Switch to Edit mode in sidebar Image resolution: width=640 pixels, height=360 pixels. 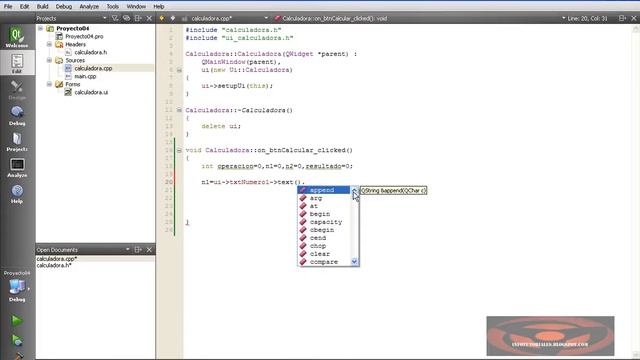click(17, 63)
